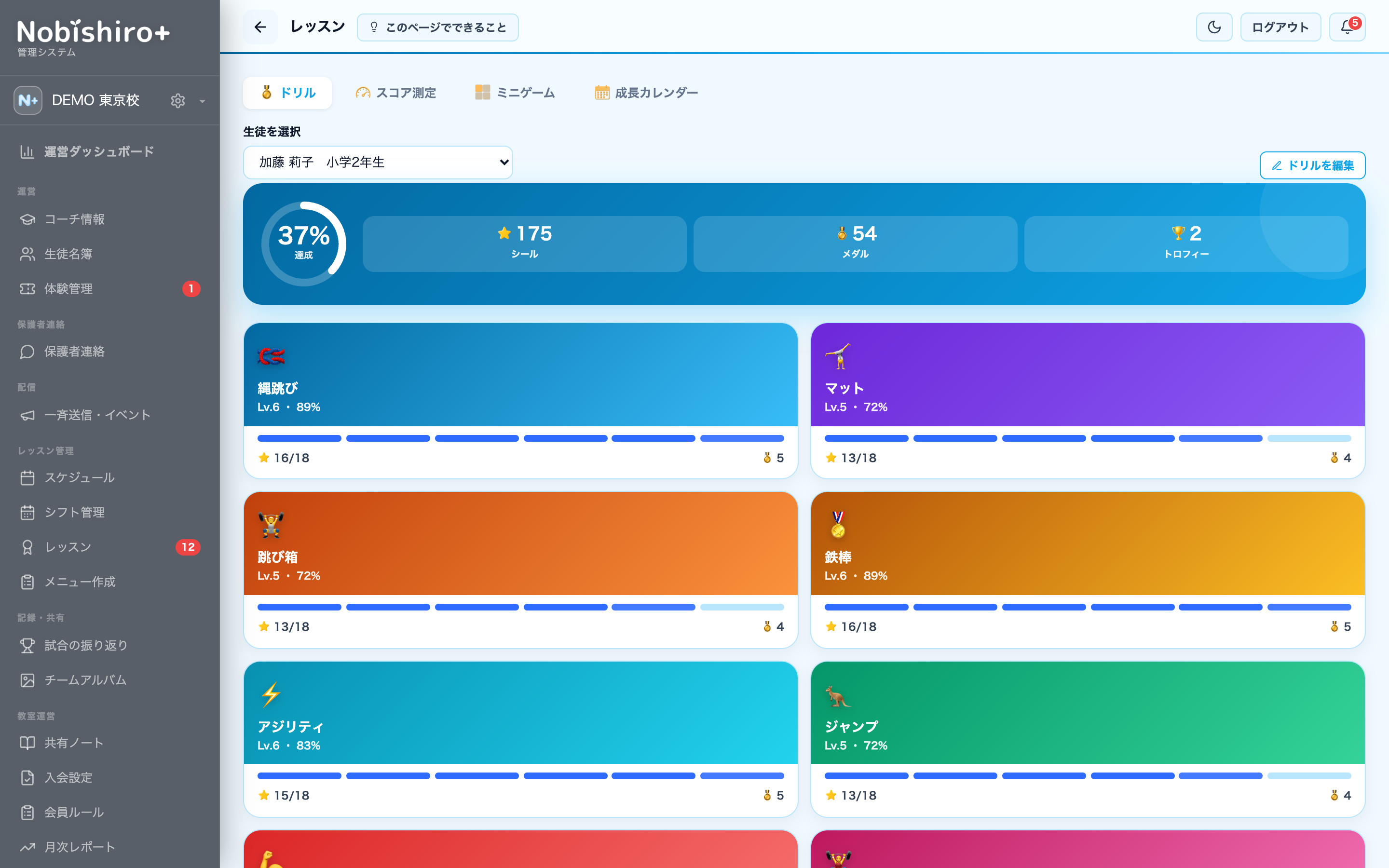This screenshot has height=868, width=1389.
Task: Go to シフト管理 page
Action: (109, 512)
